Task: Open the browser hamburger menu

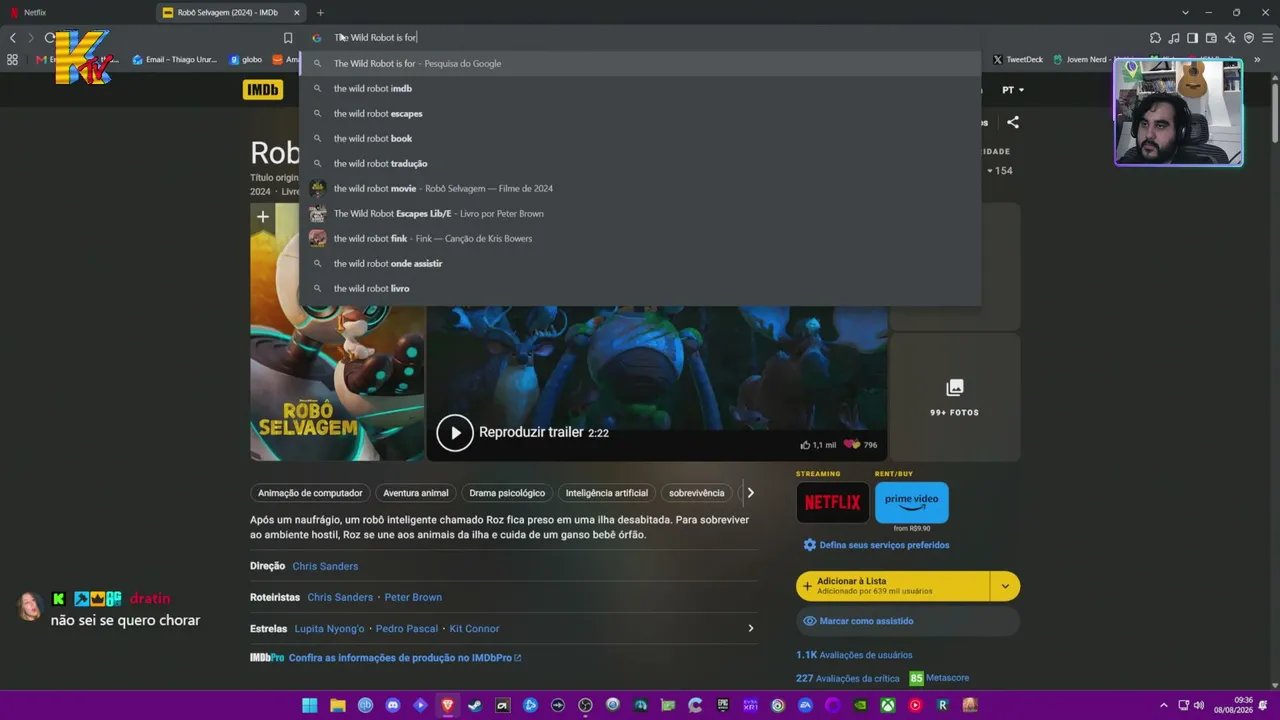Action: click(1267, 38)
